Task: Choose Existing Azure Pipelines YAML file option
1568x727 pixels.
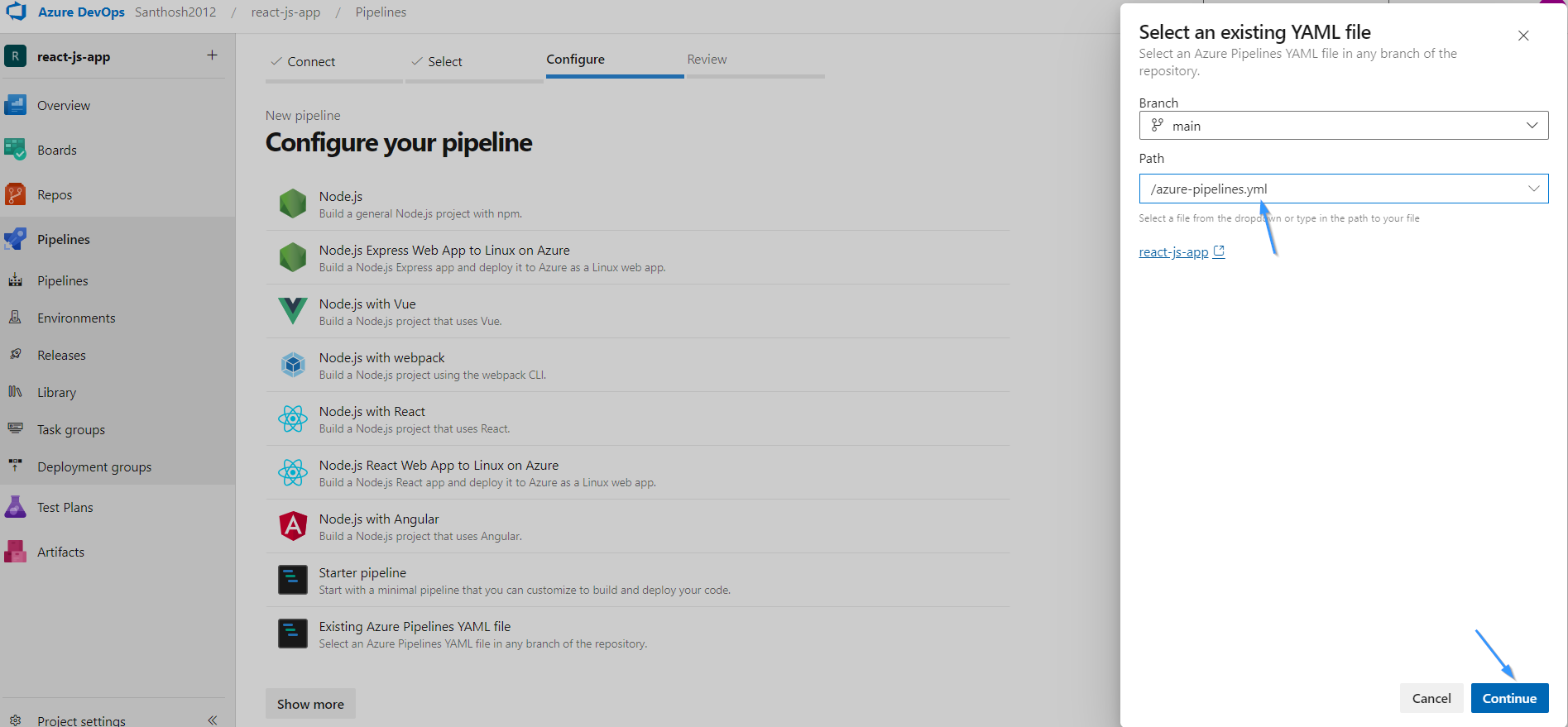Action: pyautogui.click(x=637, y=634)
